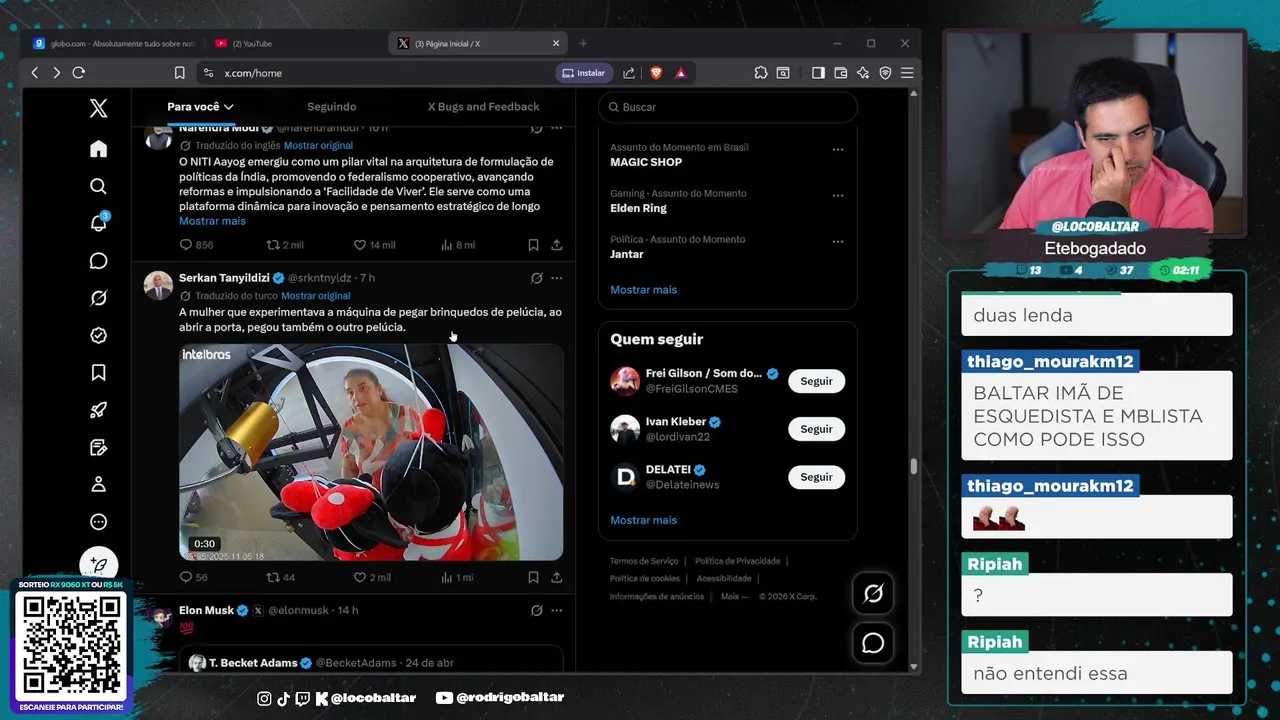Click the Instalar app button
The height and width of the screenshot is (720, 1280).
[x=583, y=73]
